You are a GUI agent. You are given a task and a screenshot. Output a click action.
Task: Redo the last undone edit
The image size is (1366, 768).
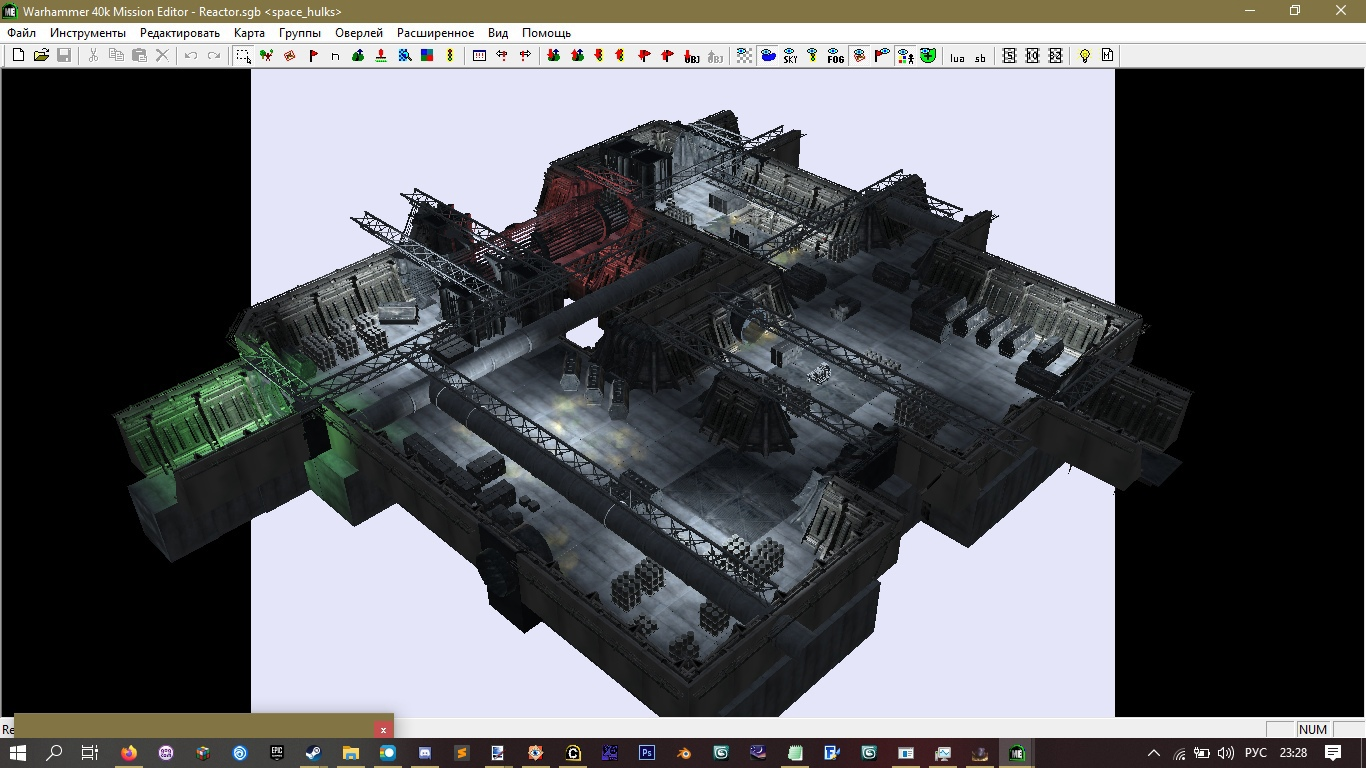tap(213, 56)
